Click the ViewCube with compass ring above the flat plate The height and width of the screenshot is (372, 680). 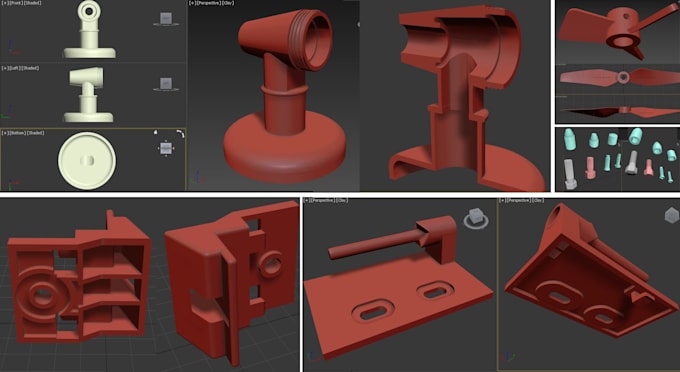476,219
